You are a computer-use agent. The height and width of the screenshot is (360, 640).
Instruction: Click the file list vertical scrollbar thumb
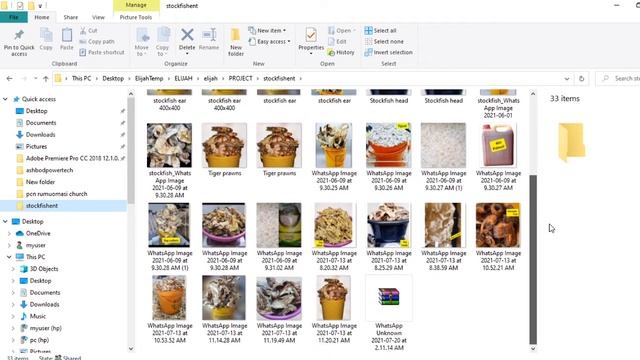tap(533, 260)
